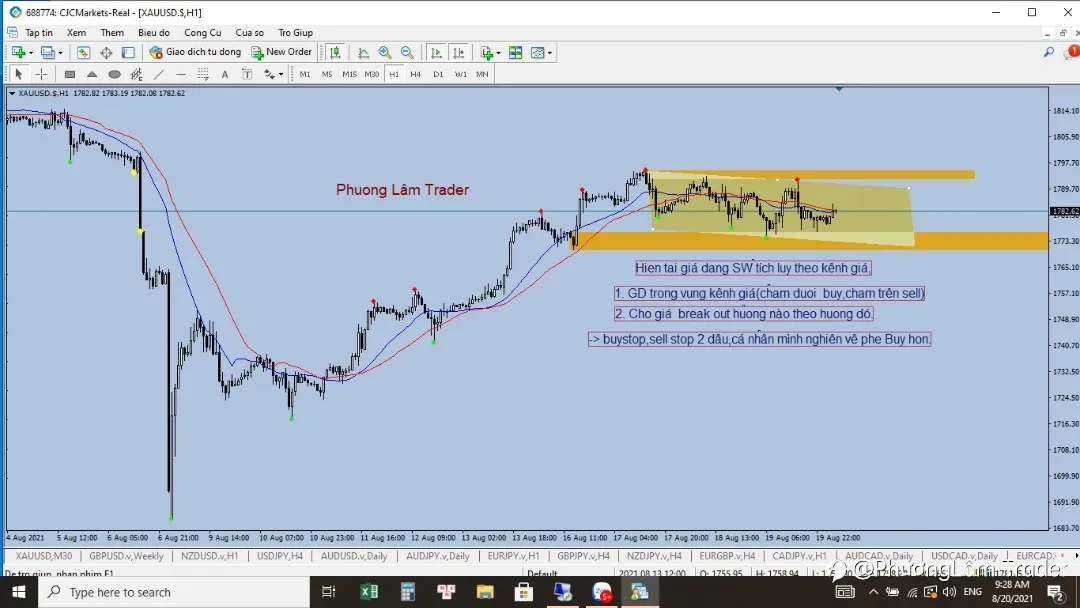Select the Fibonacci retracement tool

pyautogui.click(x=202, y=74)
